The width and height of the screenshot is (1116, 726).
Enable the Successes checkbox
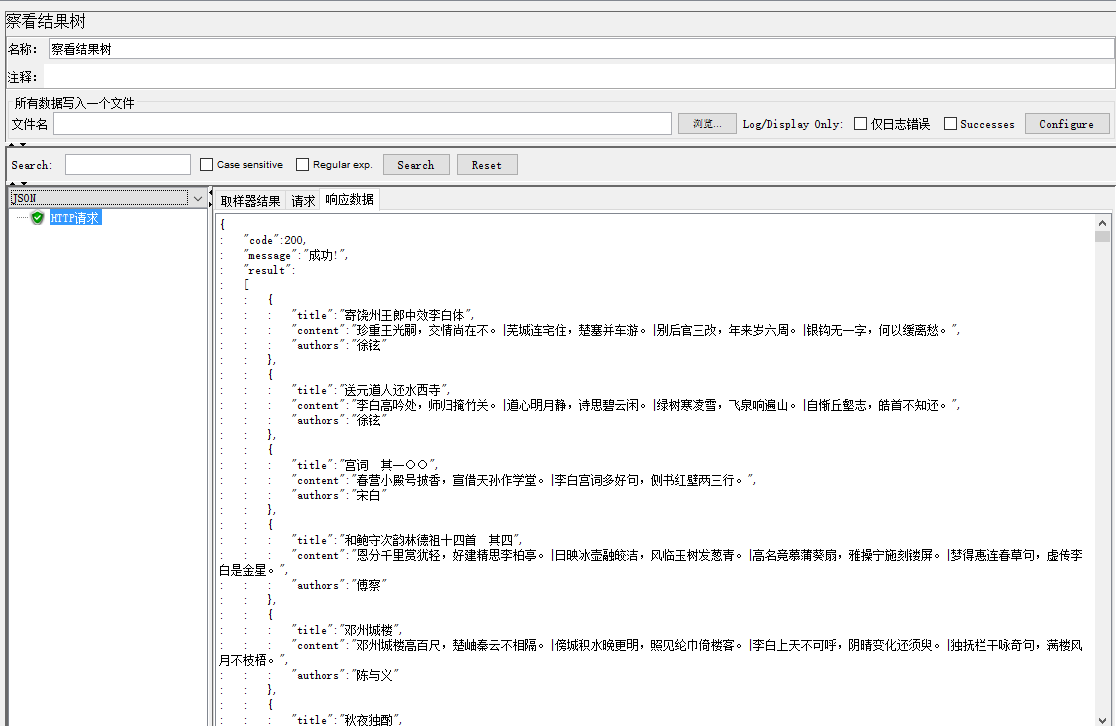coord(950,124)
